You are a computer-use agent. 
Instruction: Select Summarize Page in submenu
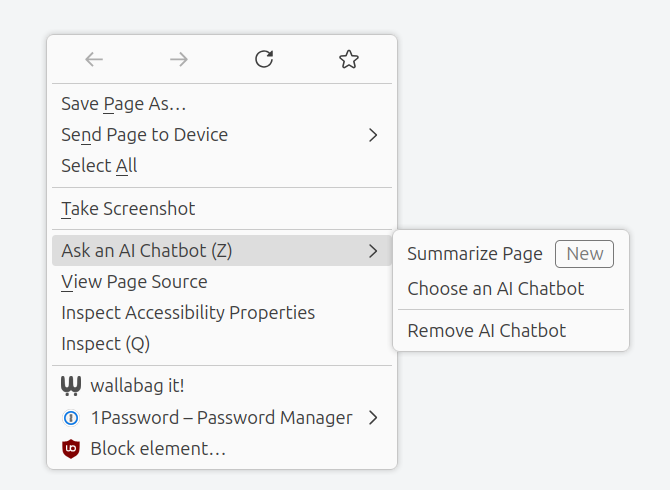475,254
